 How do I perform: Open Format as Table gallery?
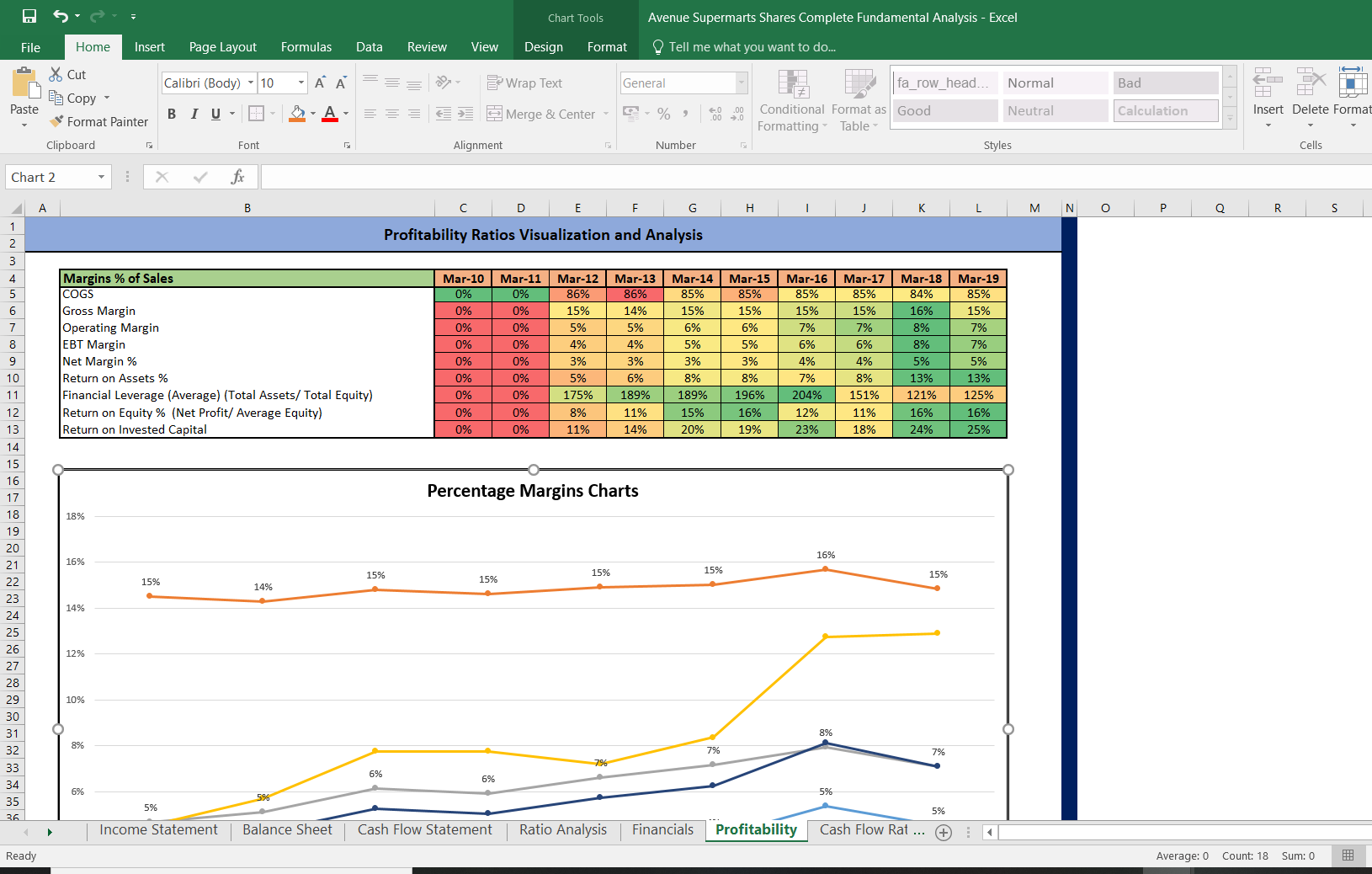pos(859,100)
